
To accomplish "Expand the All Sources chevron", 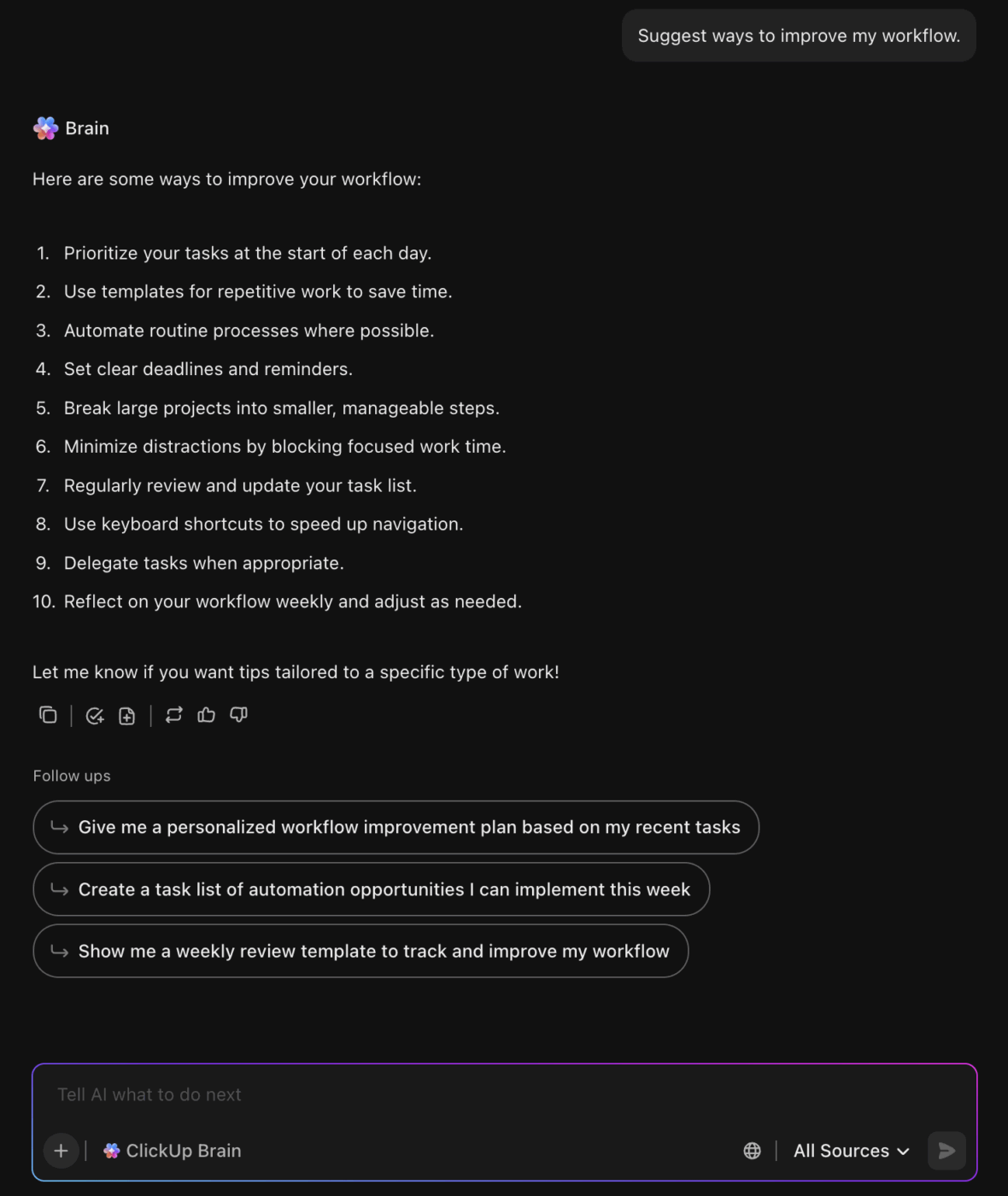I will pos(901,1151).
